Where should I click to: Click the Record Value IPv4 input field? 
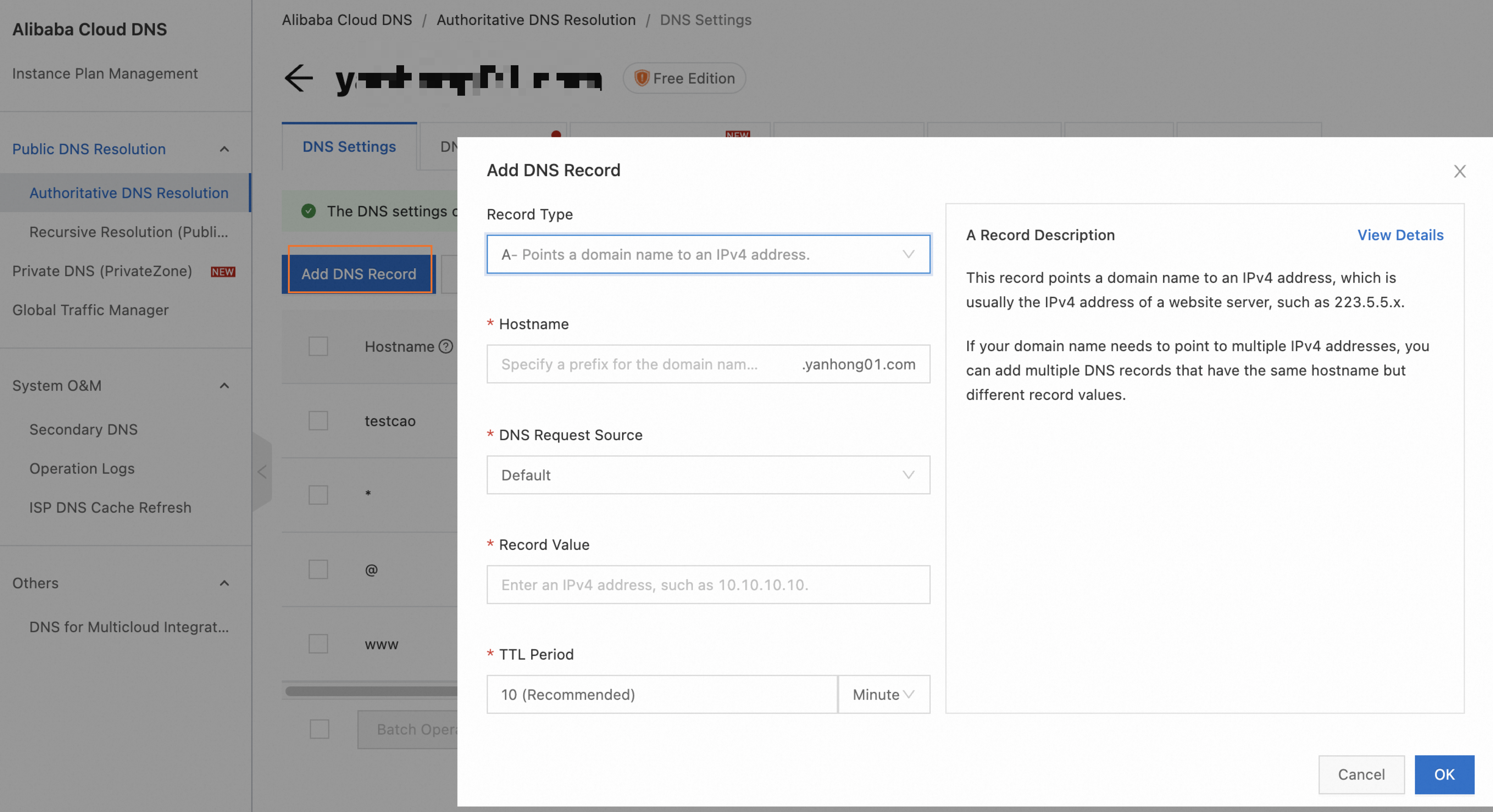click(708, 584)
